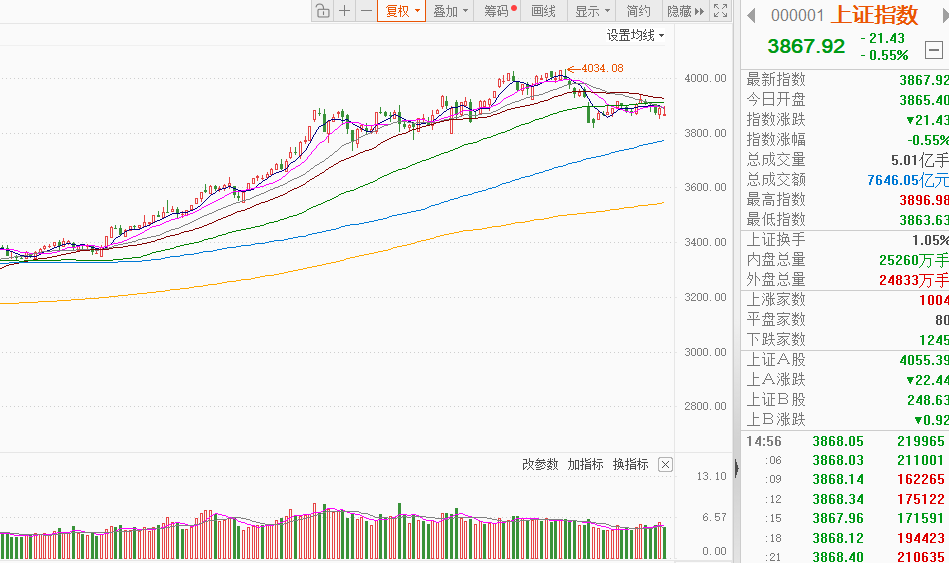This screenshot has height=563, width=949.
Task: Go to previous stock with left arrow
Action: (x=751, y=15)
